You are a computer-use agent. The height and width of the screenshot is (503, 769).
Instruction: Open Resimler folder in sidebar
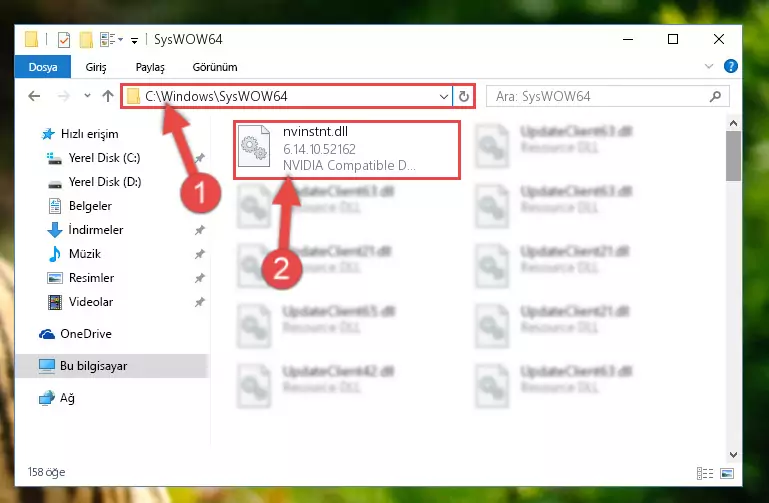pyautogui.click(x=81, y=278)
